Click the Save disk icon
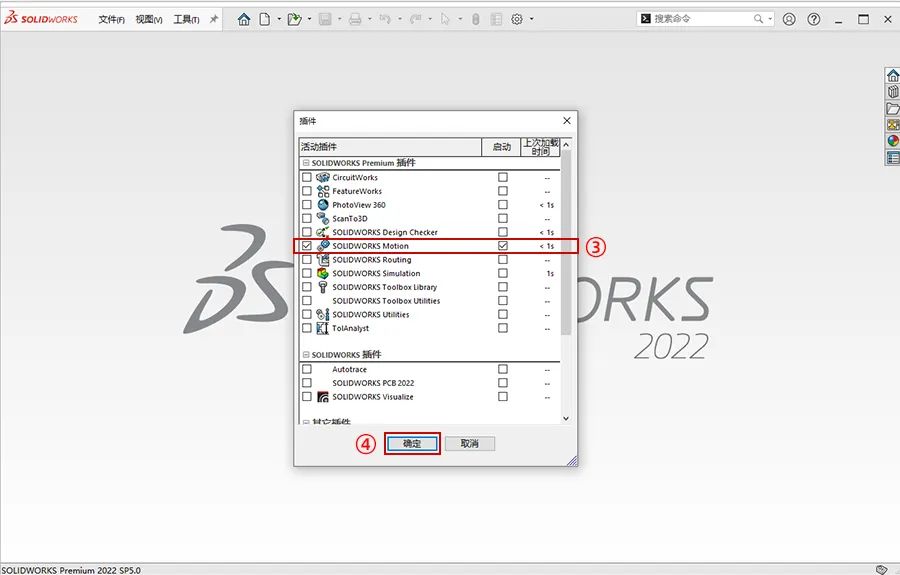The height and width of the screenshot is (575, 900). click(x=325, y=20)
